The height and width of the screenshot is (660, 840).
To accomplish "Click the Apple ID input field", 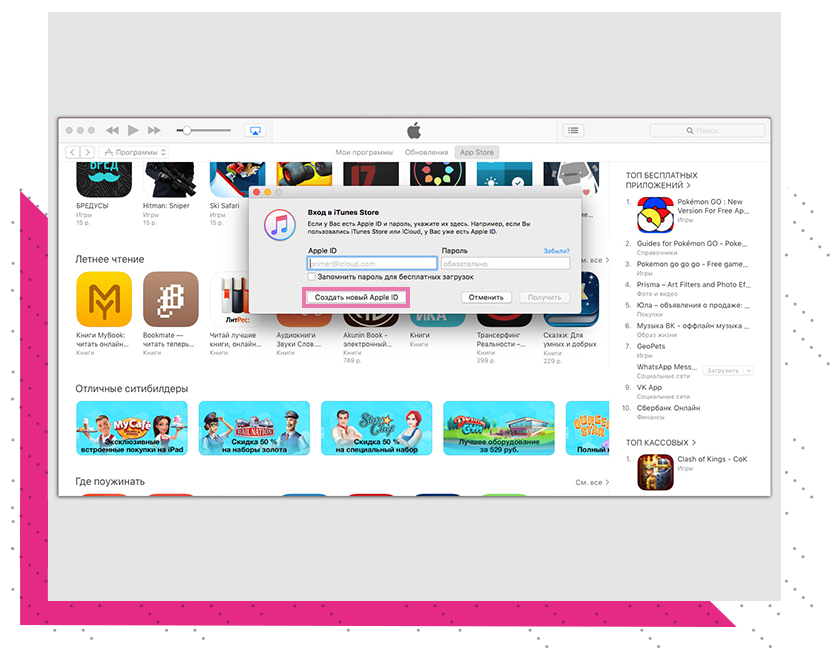I will [372, 264].
